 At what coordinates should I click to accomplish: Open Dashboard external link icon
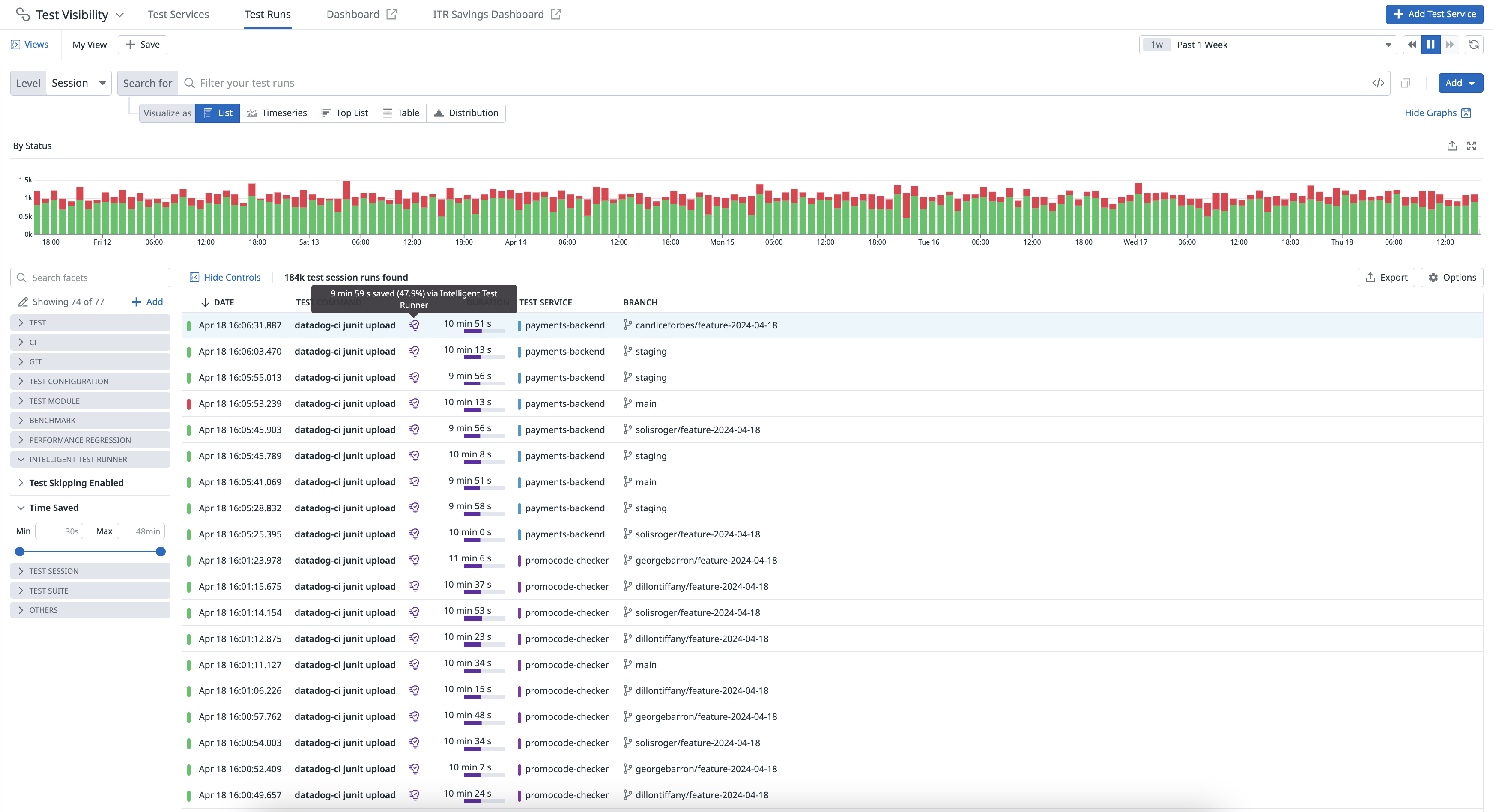point(392,15)
